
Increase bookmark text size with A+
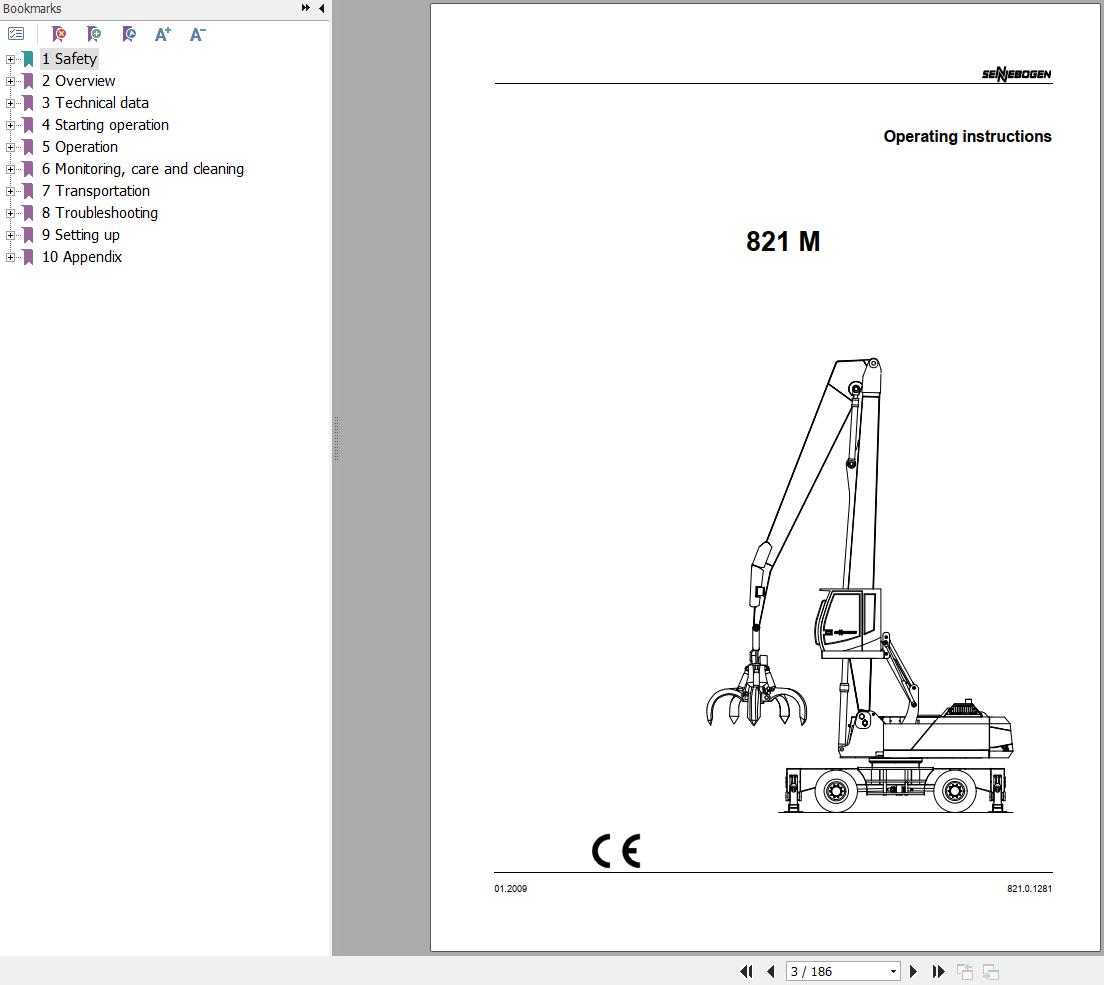click(x=163, y=34)
